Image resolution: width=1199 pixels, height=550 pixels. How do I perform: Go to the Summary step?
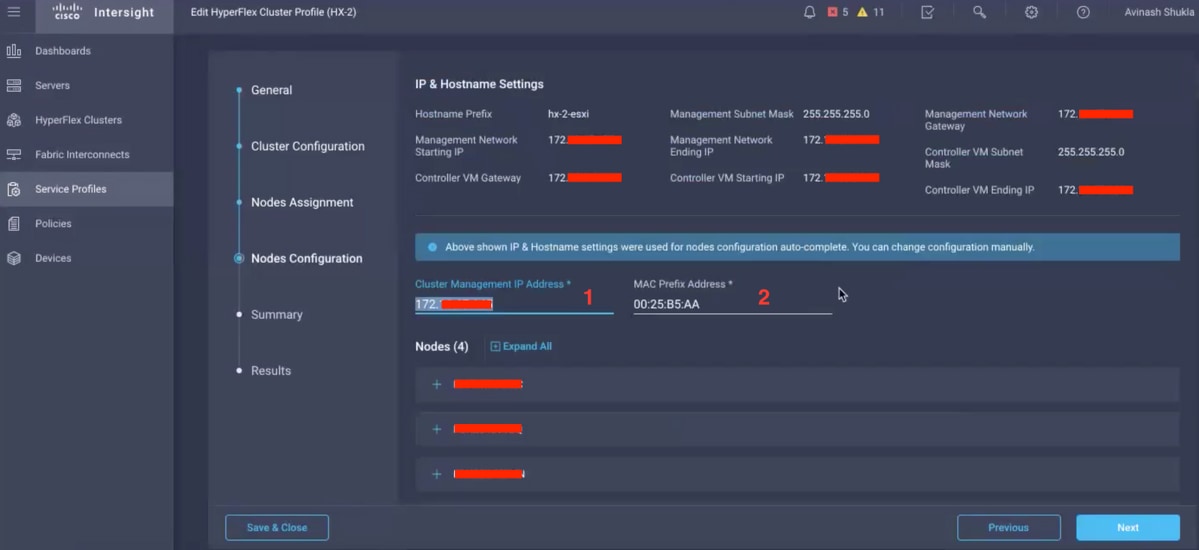(277, 314)
